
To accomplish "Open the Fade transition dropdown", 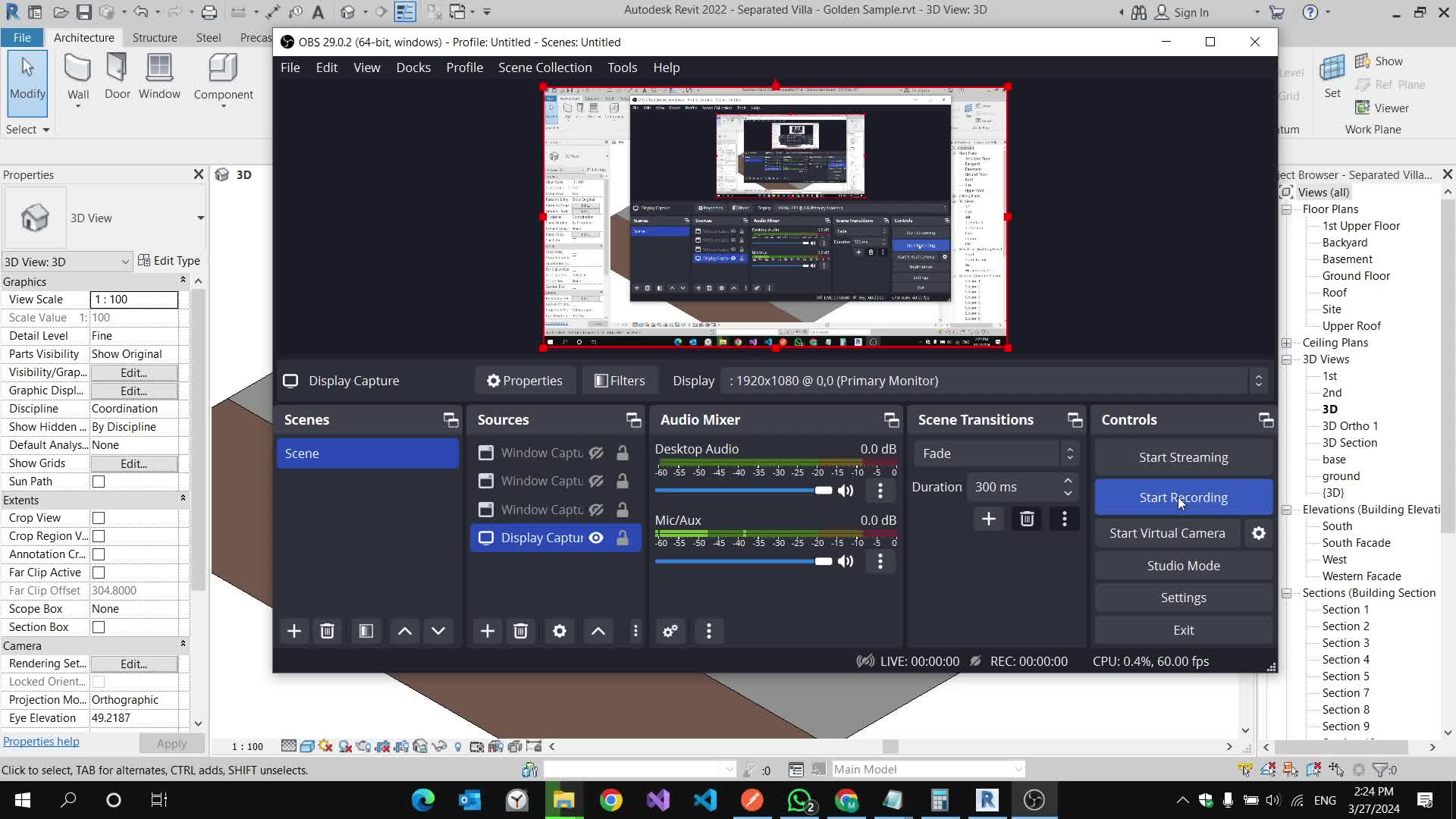I will coord(995,453).
